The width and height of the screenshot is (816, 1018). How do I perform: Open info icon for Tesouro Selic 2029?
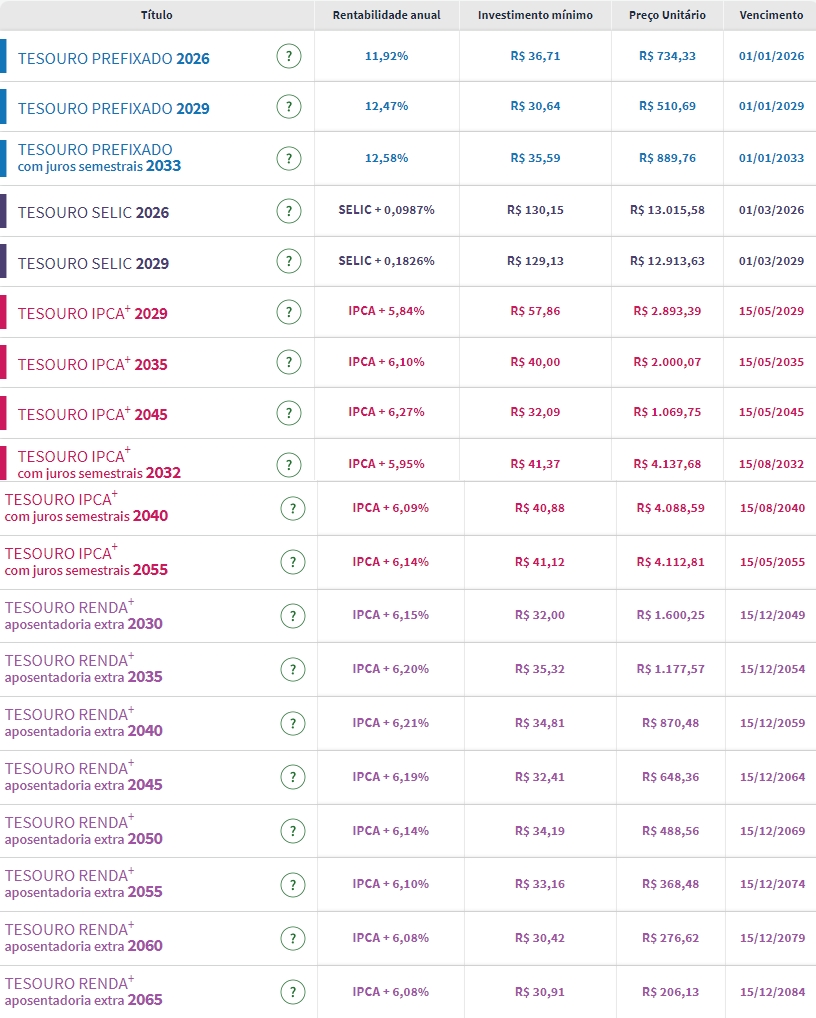tap(288, 262)
